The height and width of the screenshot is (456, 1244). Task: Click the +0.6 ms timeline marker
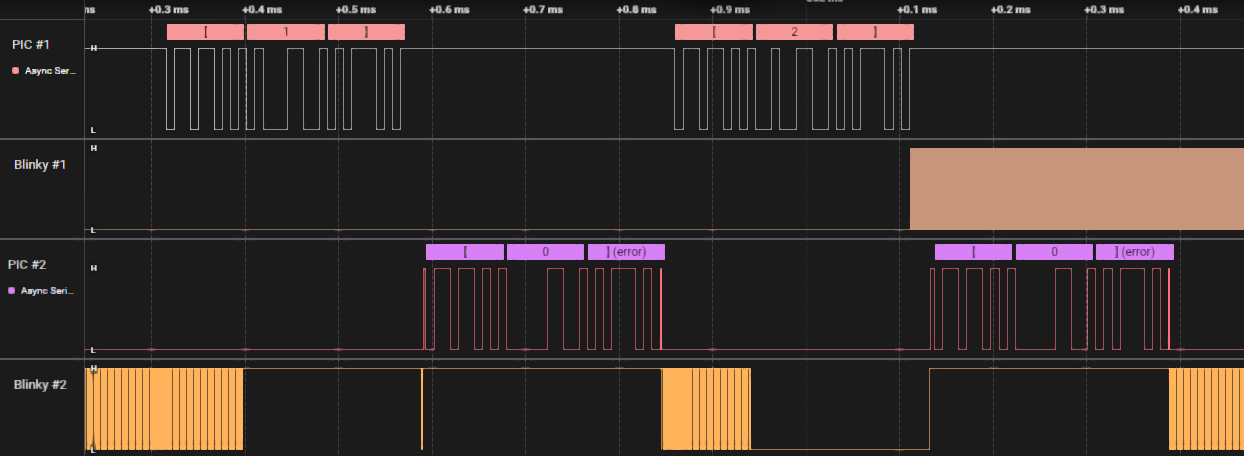(448, 9)
